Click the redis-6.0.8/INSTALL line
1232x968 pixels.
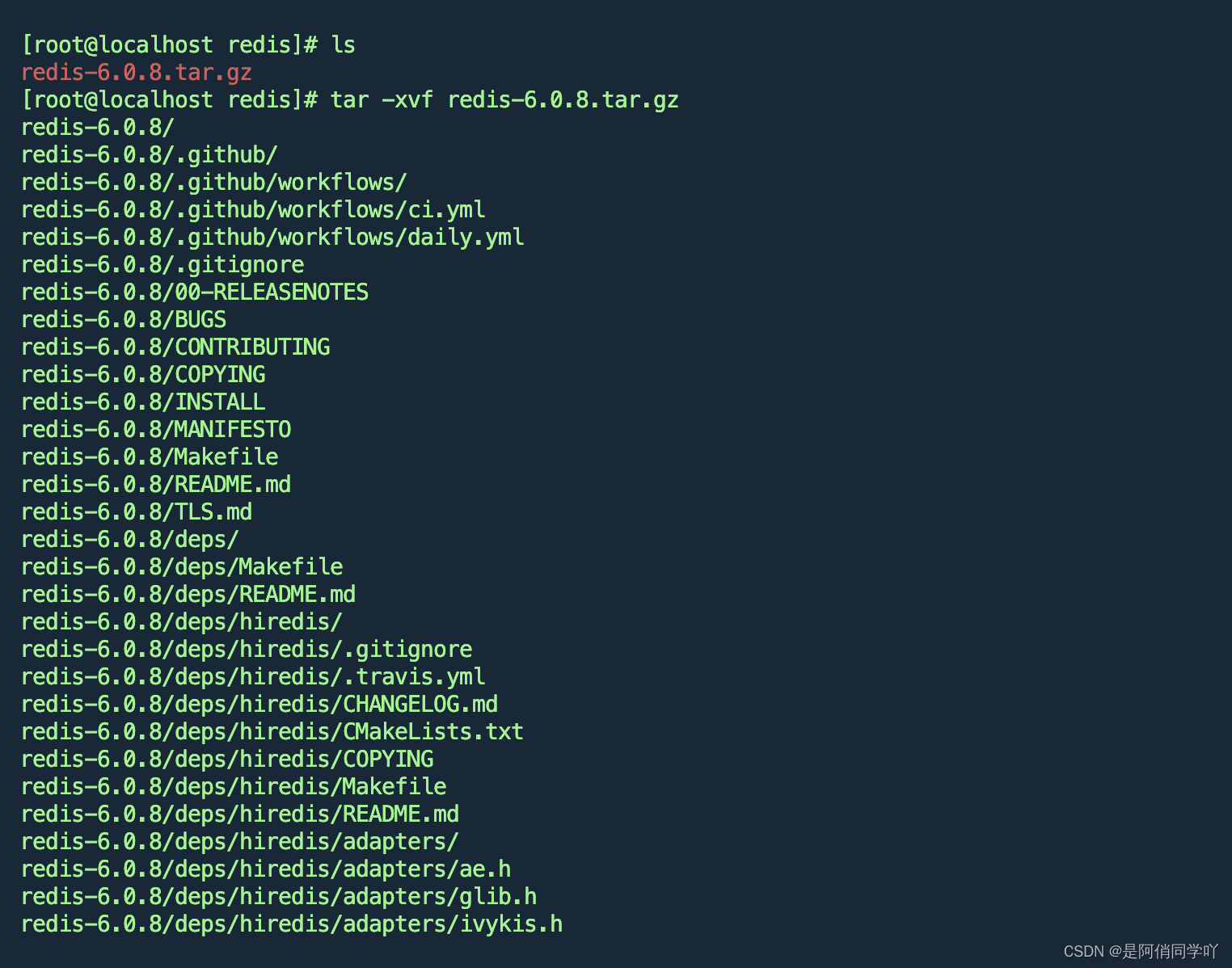point(143,402)
